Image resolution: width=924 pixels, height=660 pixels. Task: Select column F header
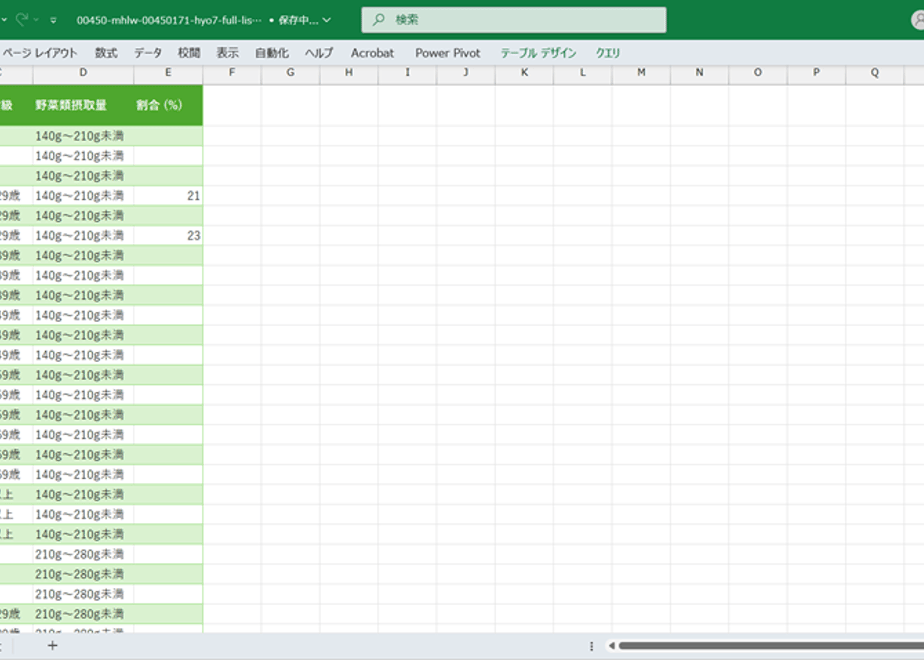pos(232,72)
